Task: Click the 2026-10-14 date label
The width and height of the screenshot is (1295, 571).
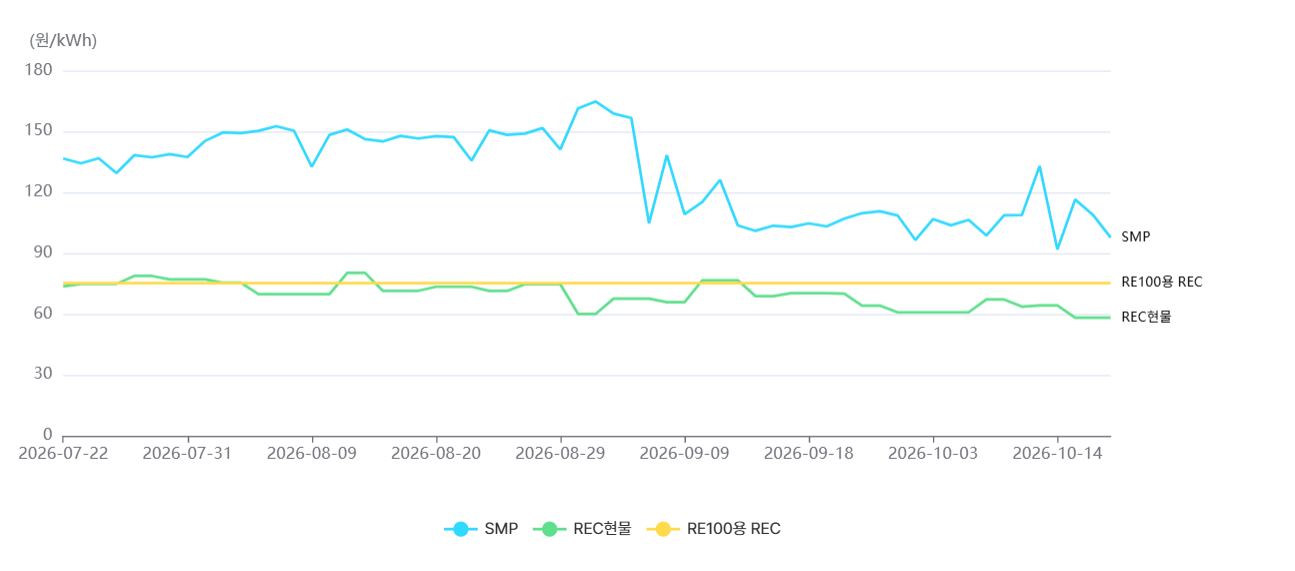Action: 1057,453
